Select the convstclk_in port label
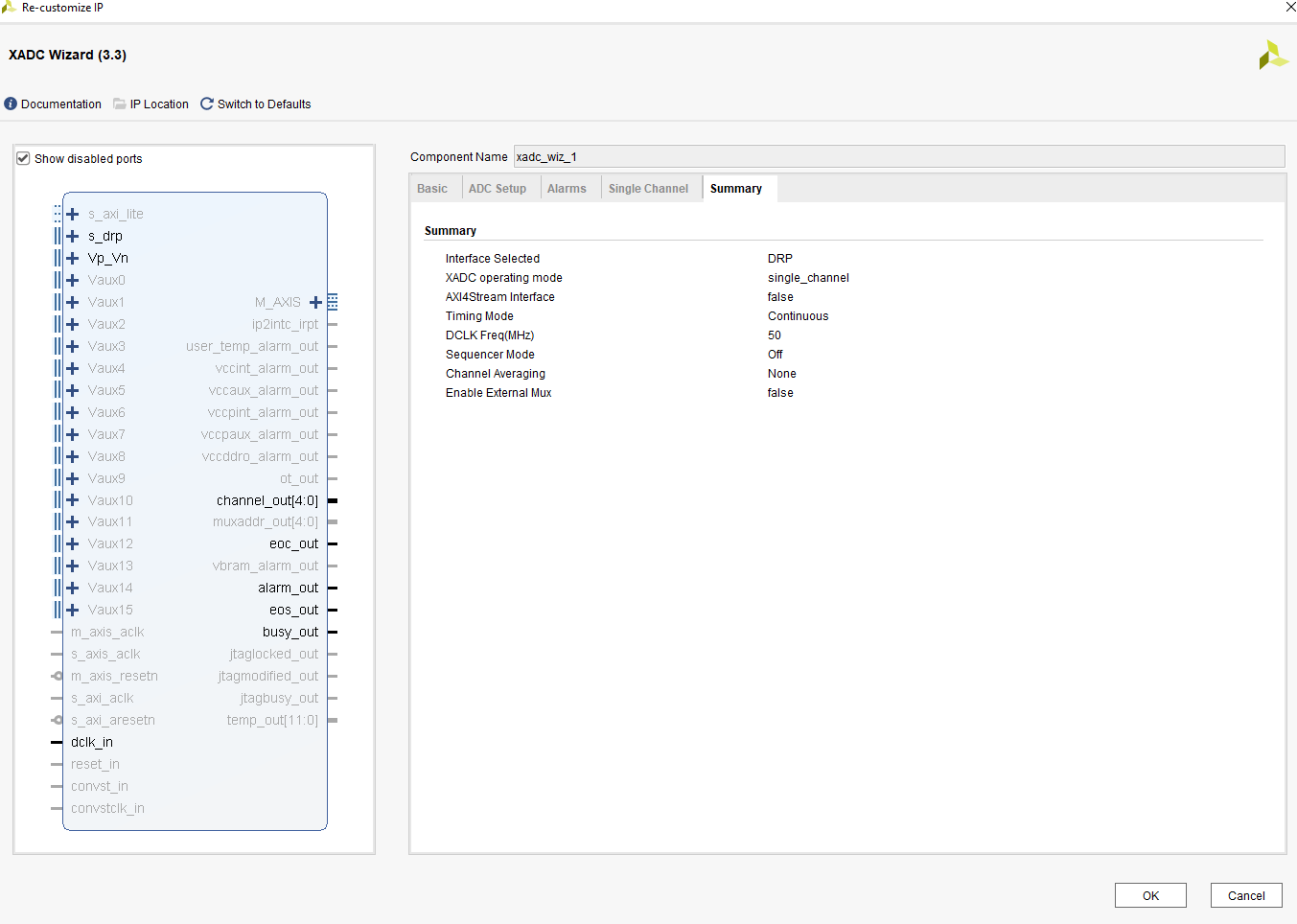Image resolution: width=1297 pixels, height=924 pixels. (x=107, y=808)
